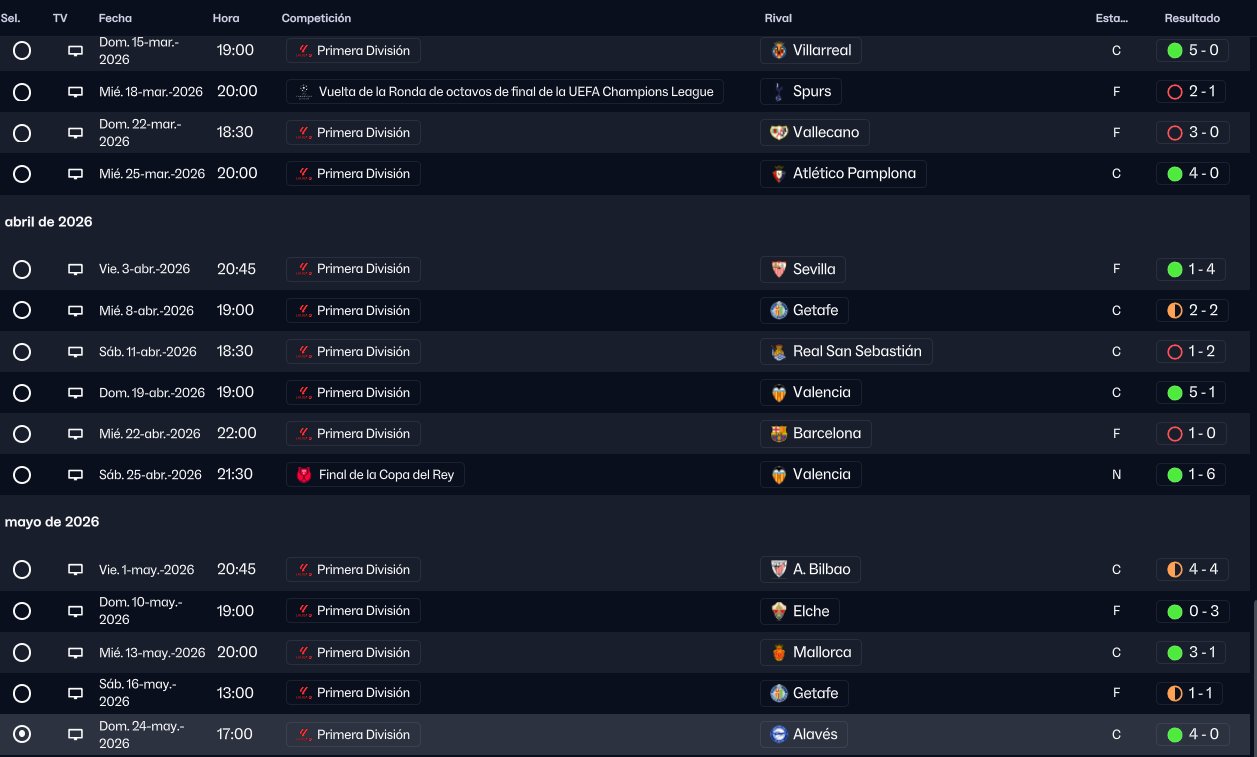1257x757 pixels.
Task: Click the Mallorca club crest icon
Action: 779,652
